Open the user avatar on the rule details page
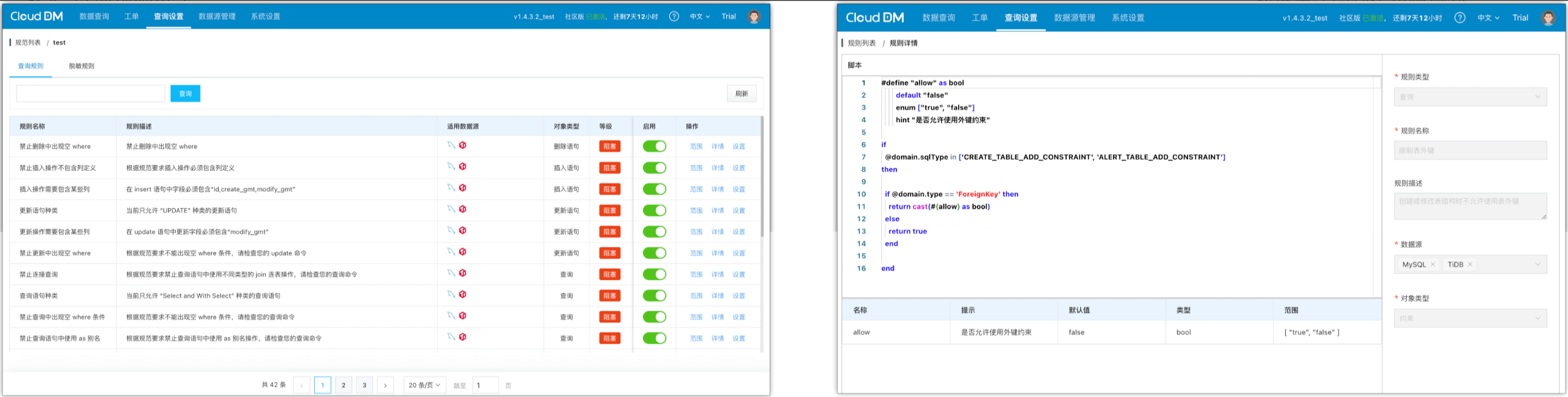The height and width of the screenshot is (397, 1568). [1548, 18]
